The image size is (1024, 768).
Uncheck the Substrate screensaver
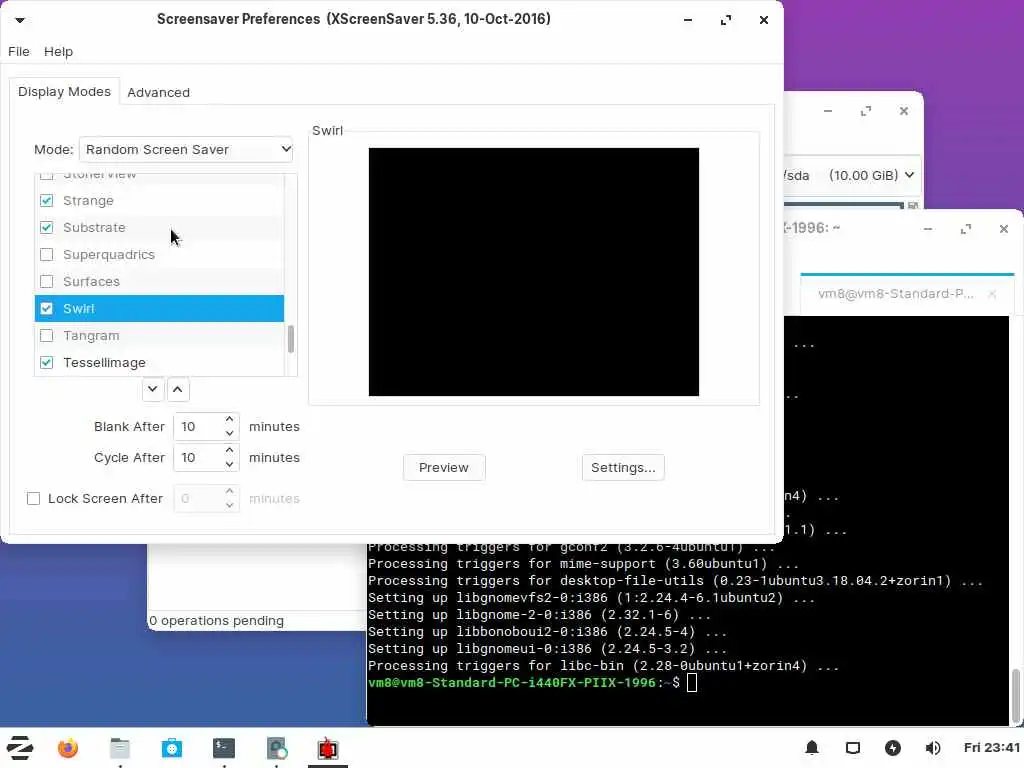pyautogui.click(x=46, y=227)
